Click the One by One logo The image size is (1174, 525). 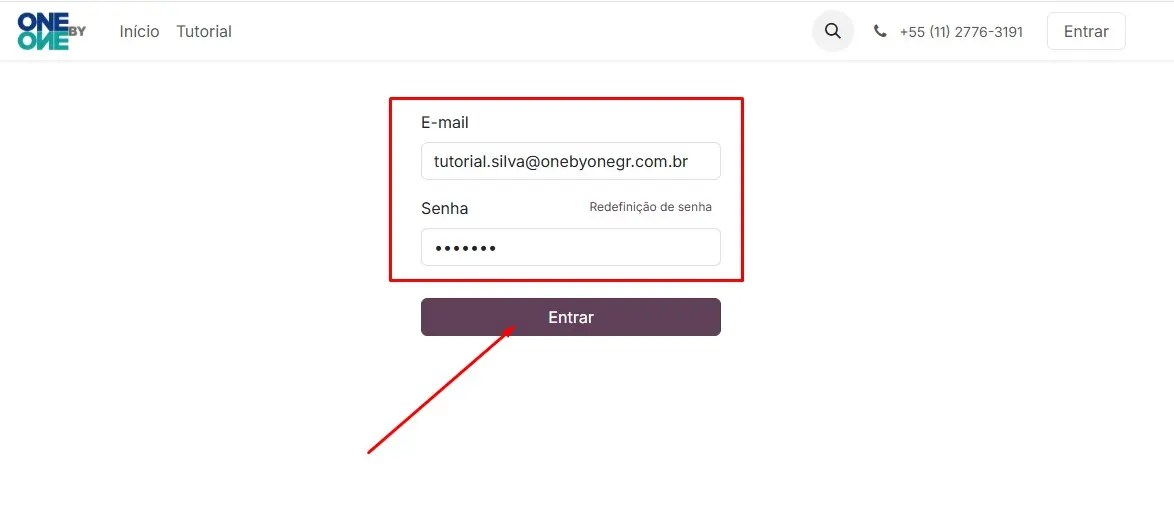[x=52, y=31]
